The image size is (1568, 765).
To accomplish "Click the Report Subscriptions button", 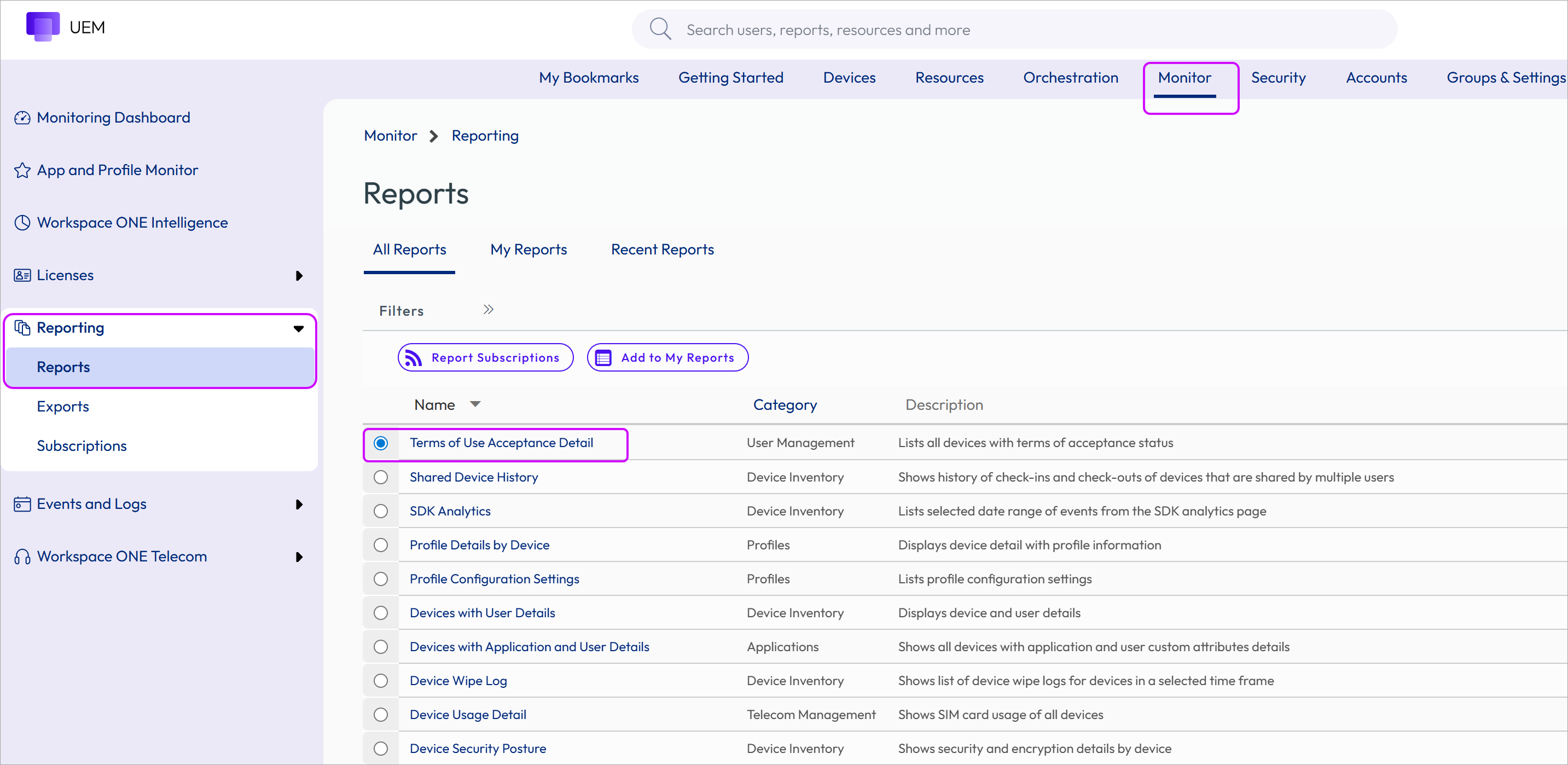I will pyautogui.click(x=485, y=358).
